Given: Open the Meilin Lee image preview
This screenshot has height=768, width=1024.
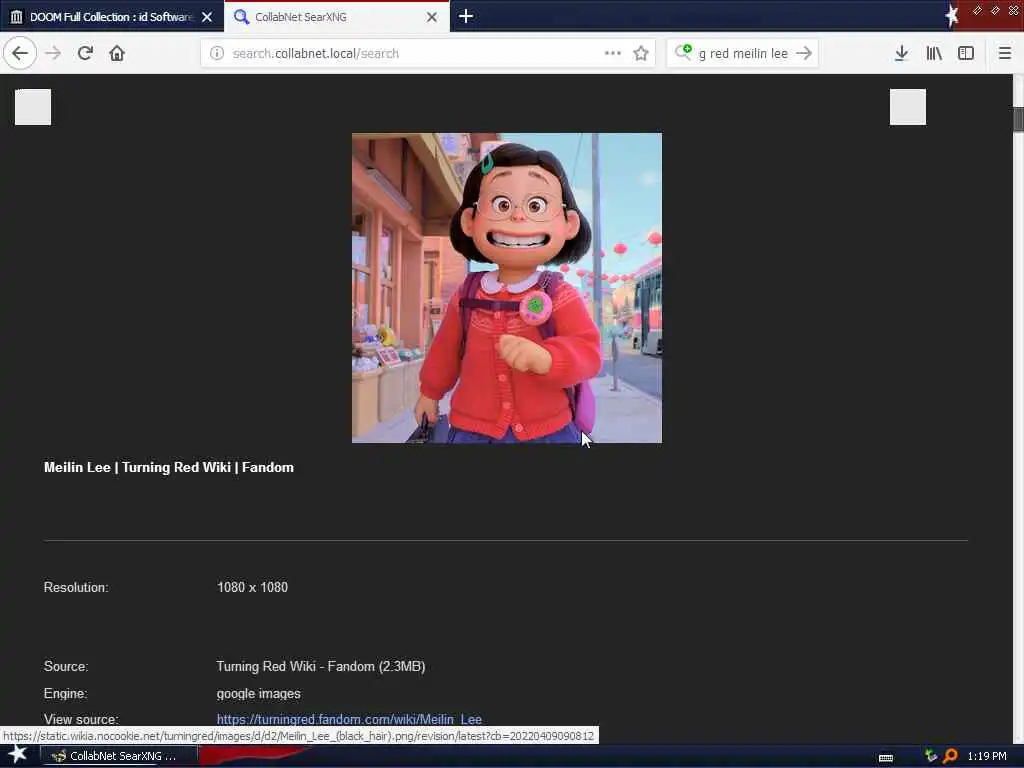Looking at the screenshot, I should (507, 288).
